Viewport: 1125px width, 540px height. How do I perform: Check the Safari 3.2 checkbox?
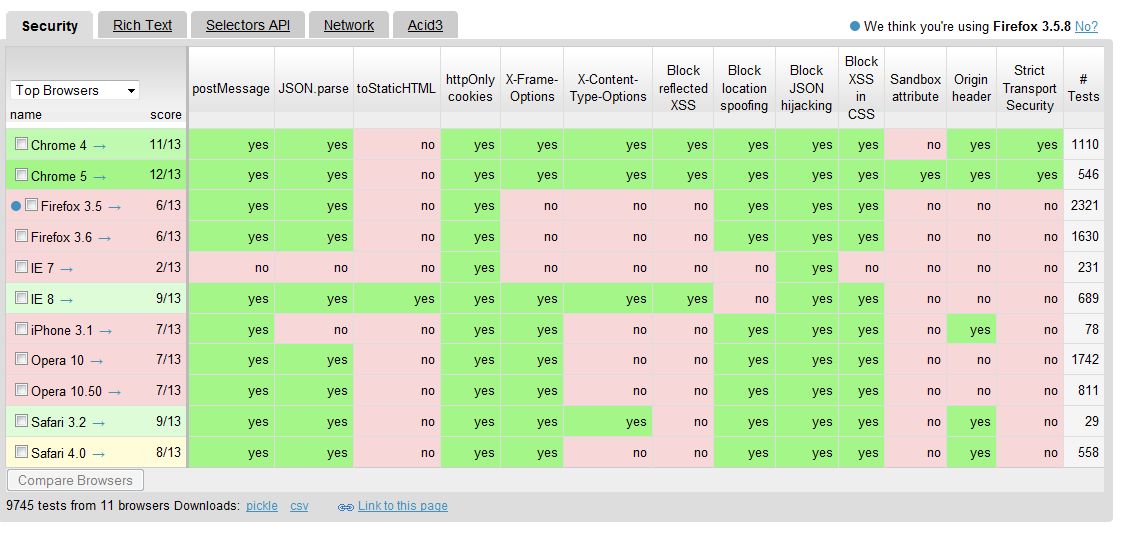coord(22,421)
